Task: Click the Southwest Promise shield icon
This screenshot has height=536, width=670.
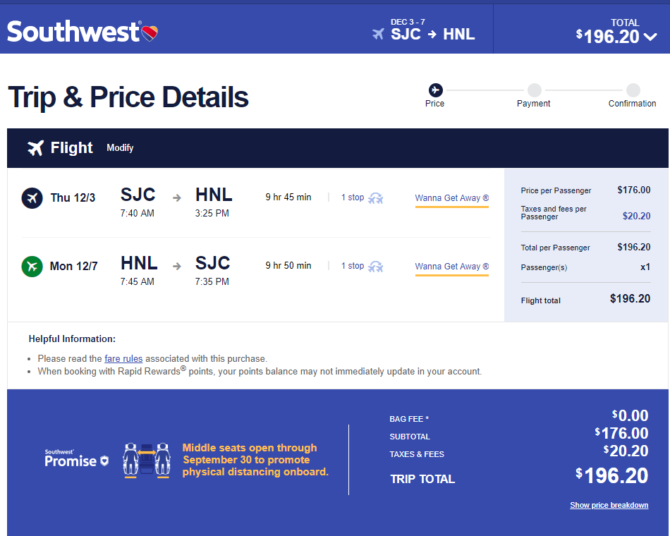Action: 104,461
